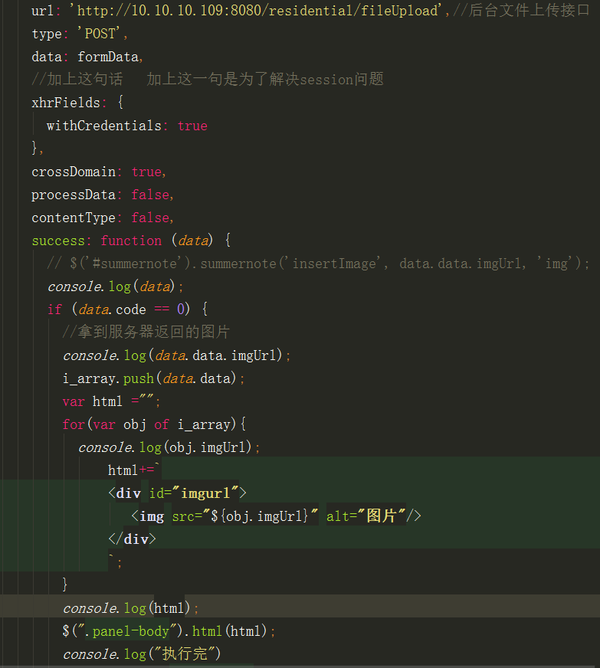This screenshot has width=600, height=668.
Task: Click the success function keyword
Action: pos(131,240)
